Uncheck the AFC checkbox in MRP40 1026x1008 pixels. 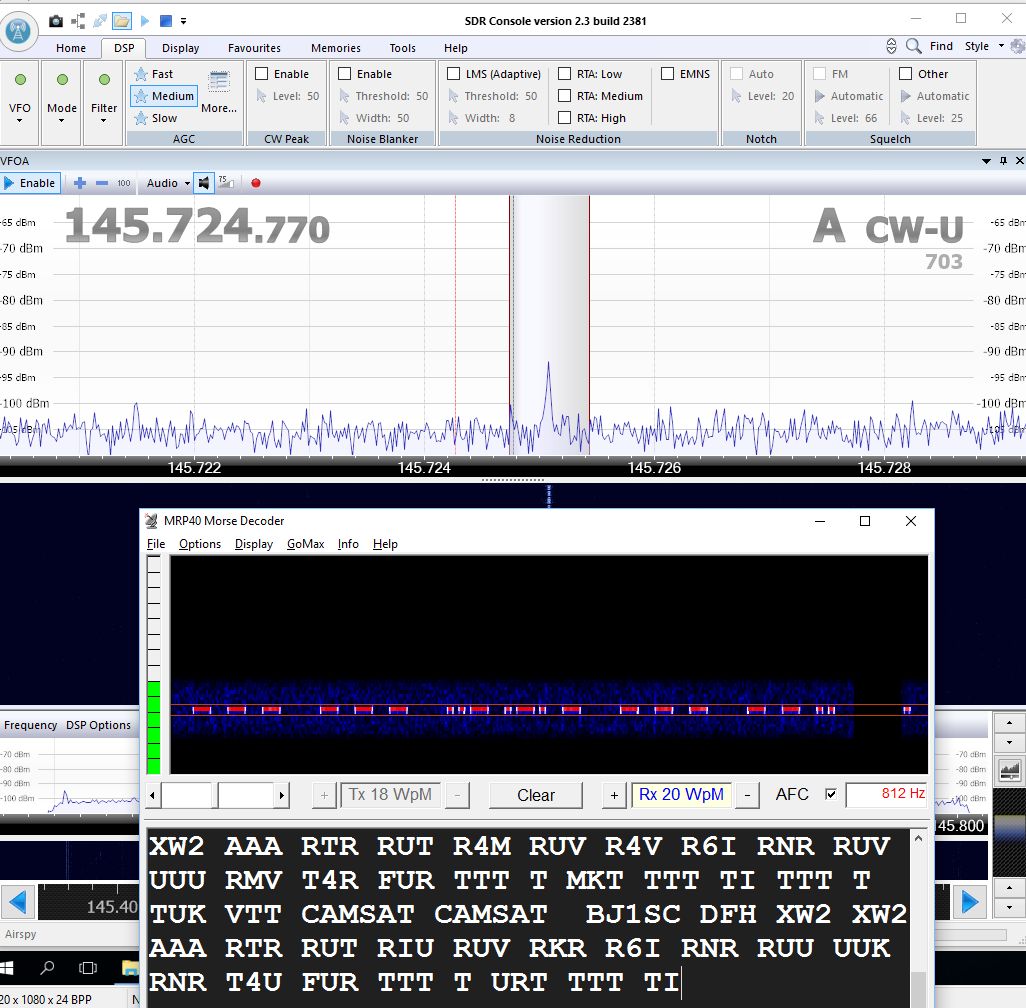[x=830, y=795]
